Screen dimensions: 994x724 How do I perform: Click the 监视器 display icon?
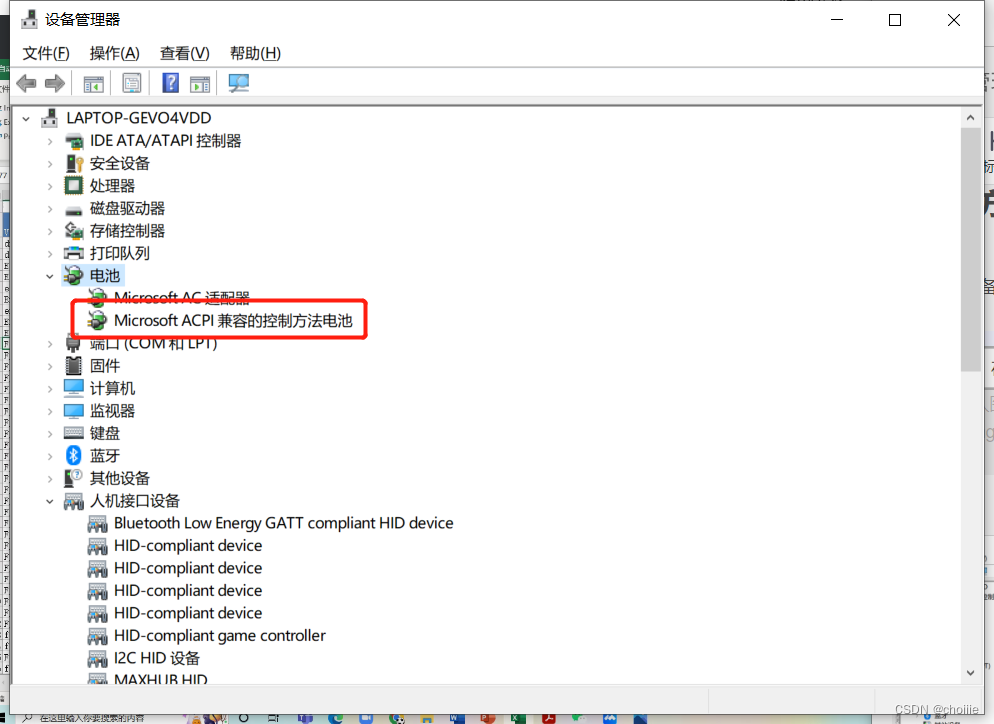(74, 411)
